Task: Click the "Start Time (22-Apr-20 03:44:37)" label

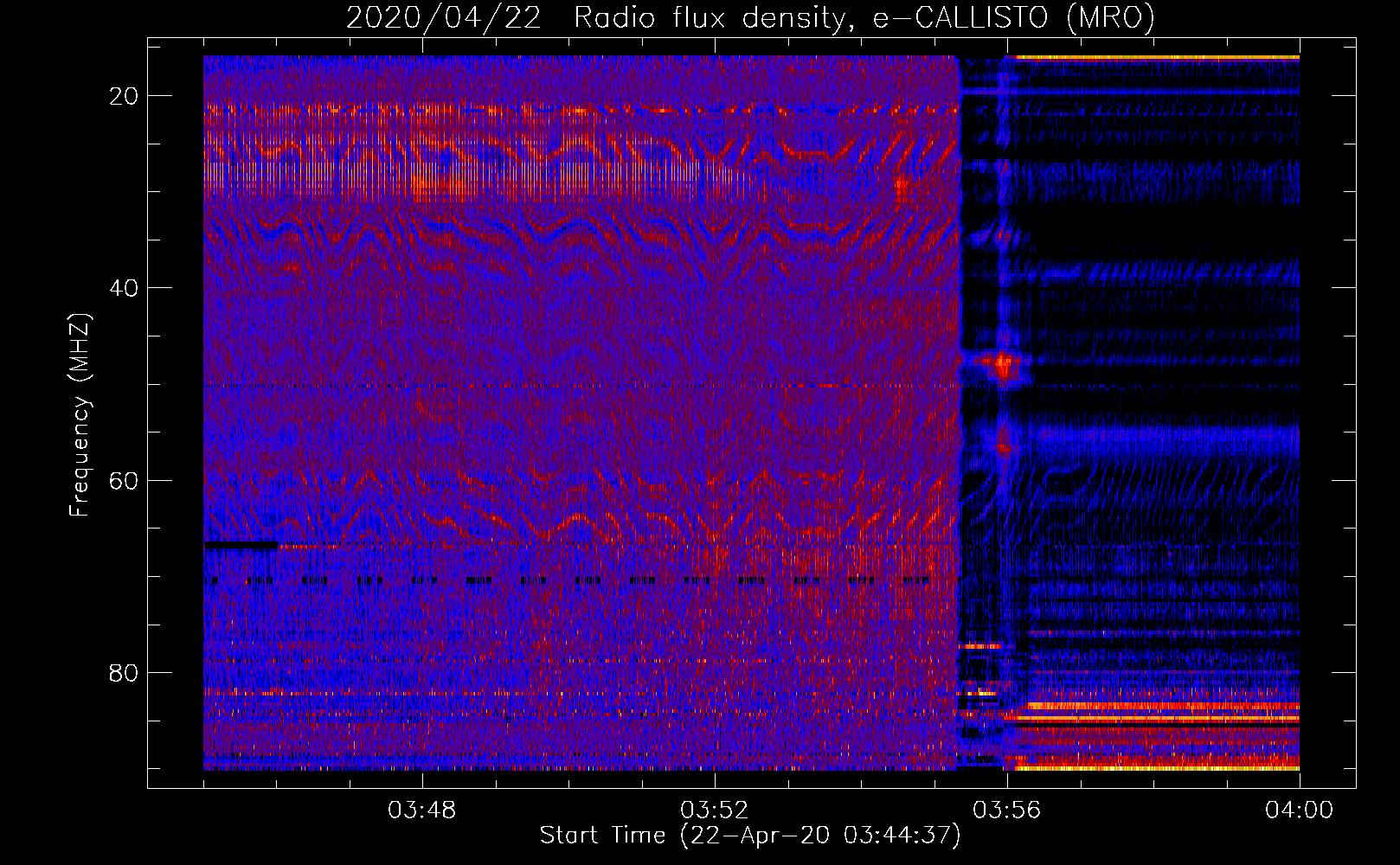Action: point(750,836)
